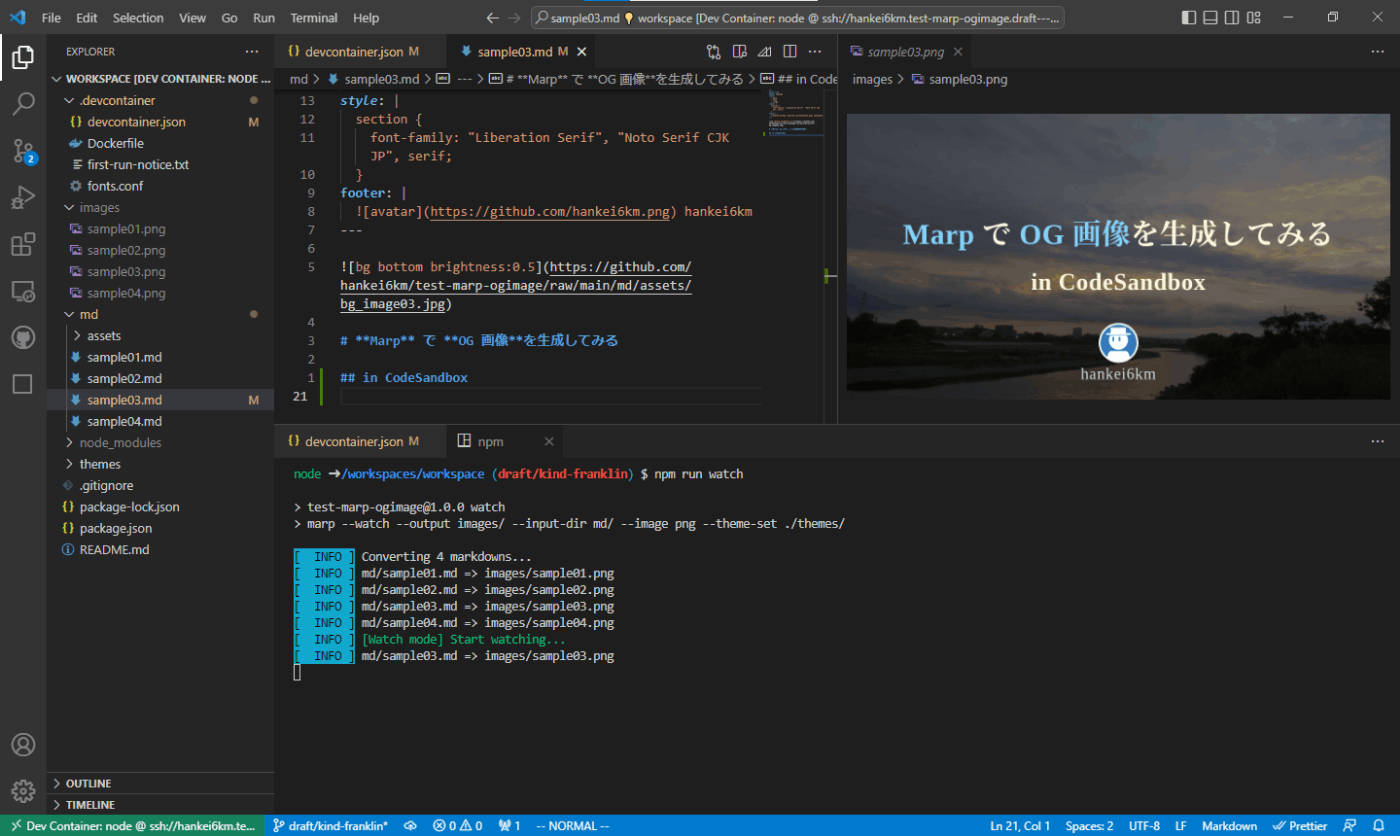This screenshot has width=1400, height=836.
Task: Click LF end of line selector
Action: tap(1181, 826)
